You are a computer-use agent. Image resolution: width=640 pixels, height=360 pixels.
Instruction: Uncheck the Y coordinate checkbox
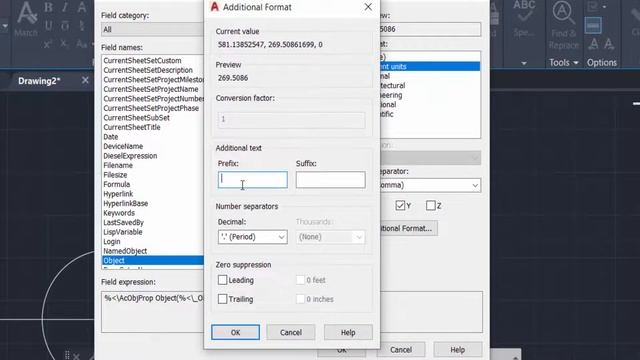[400, 205]
